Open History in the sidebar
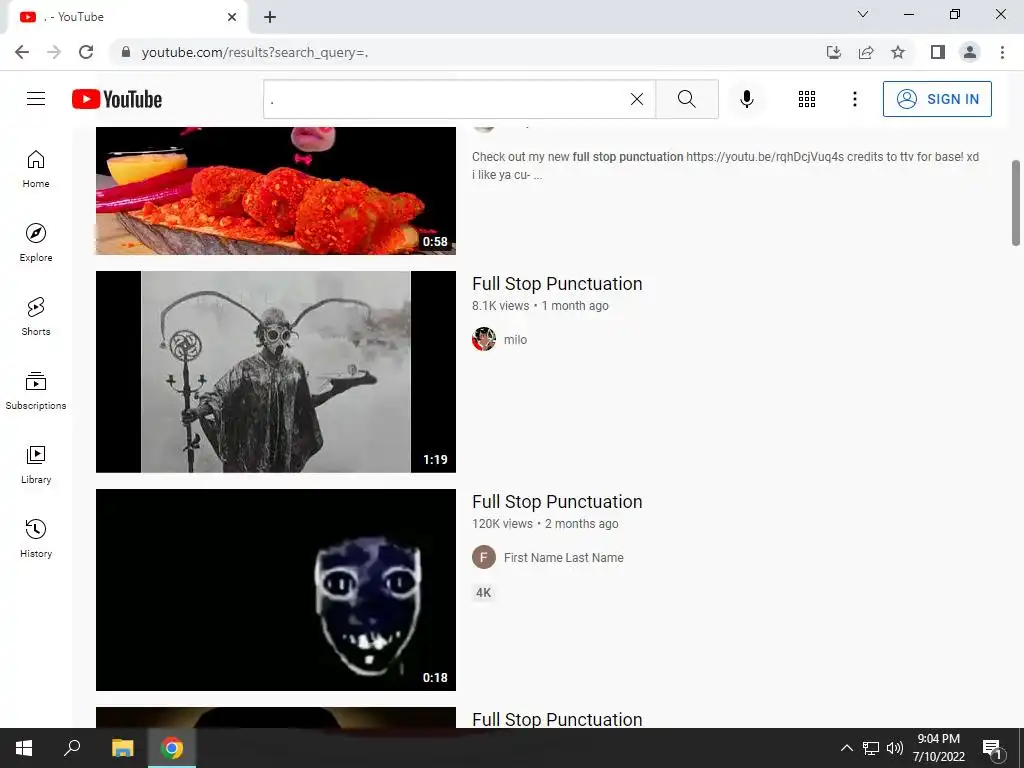The image size is (1024, 768). 36,539
